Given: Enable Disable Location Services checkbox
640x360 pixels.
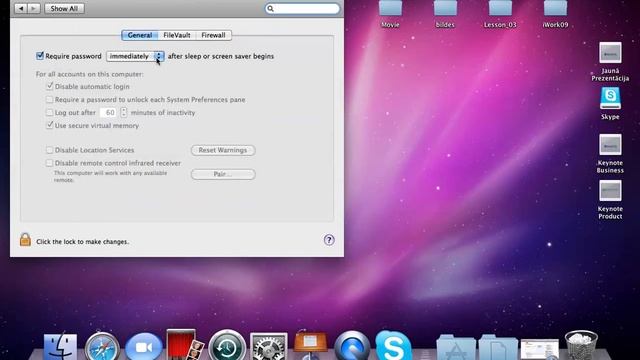Looking at the screenshot, I should point(49,150).
